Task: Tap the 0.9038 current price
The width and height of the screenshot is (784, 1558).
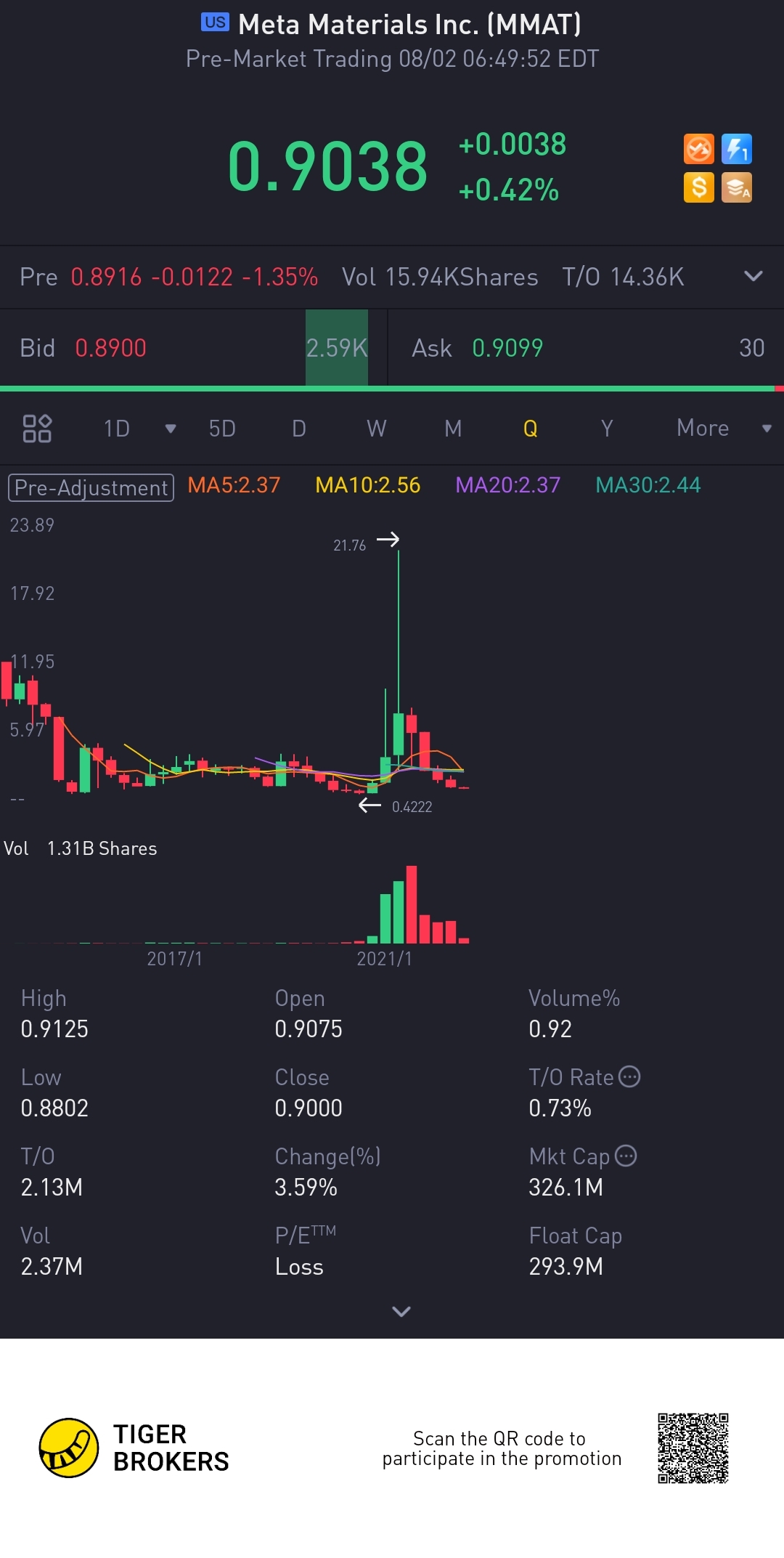Action: [x=327, y=167]
